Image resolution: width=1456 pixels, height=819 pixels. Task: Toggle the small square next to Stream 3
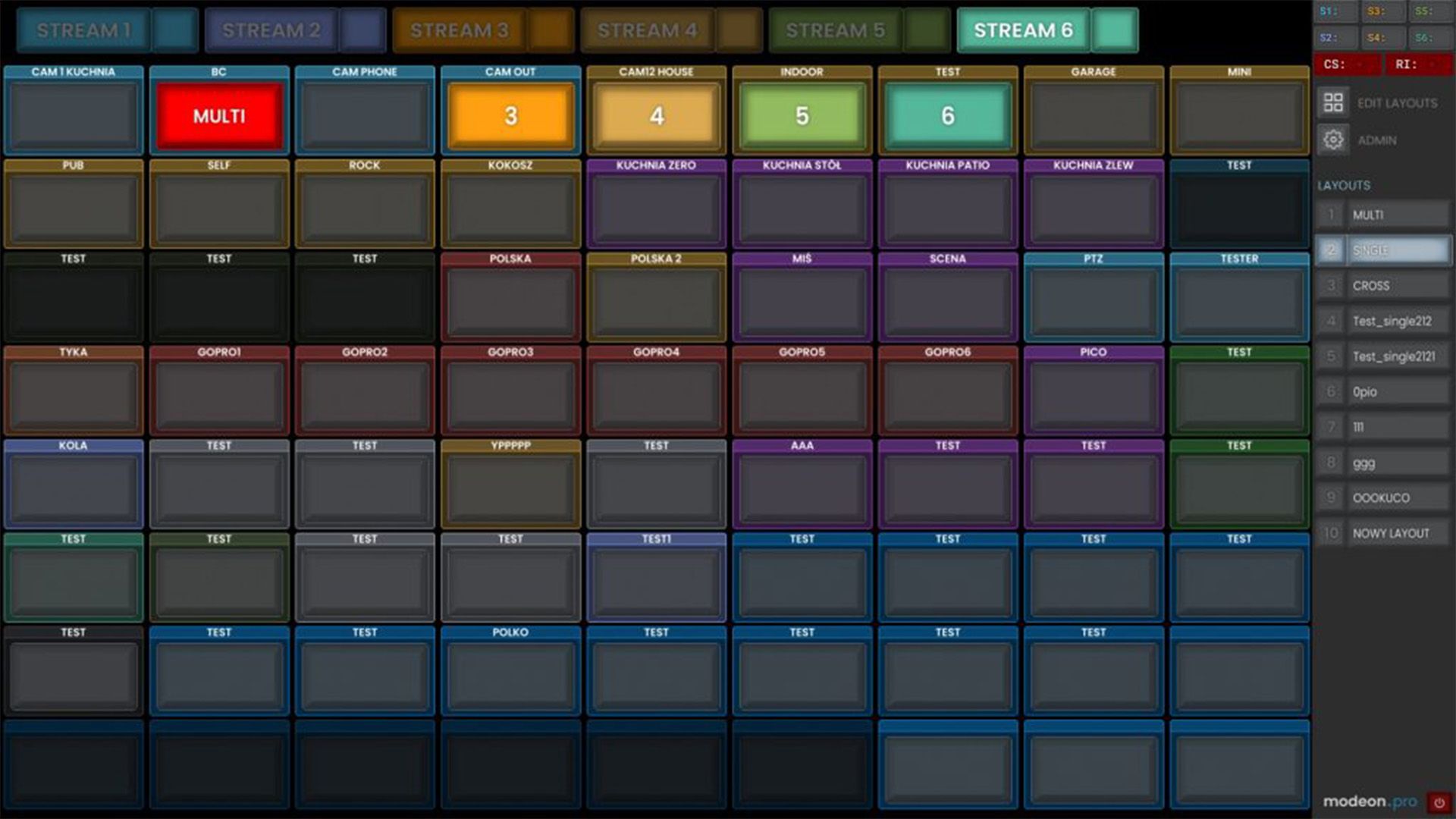(551, 30)
